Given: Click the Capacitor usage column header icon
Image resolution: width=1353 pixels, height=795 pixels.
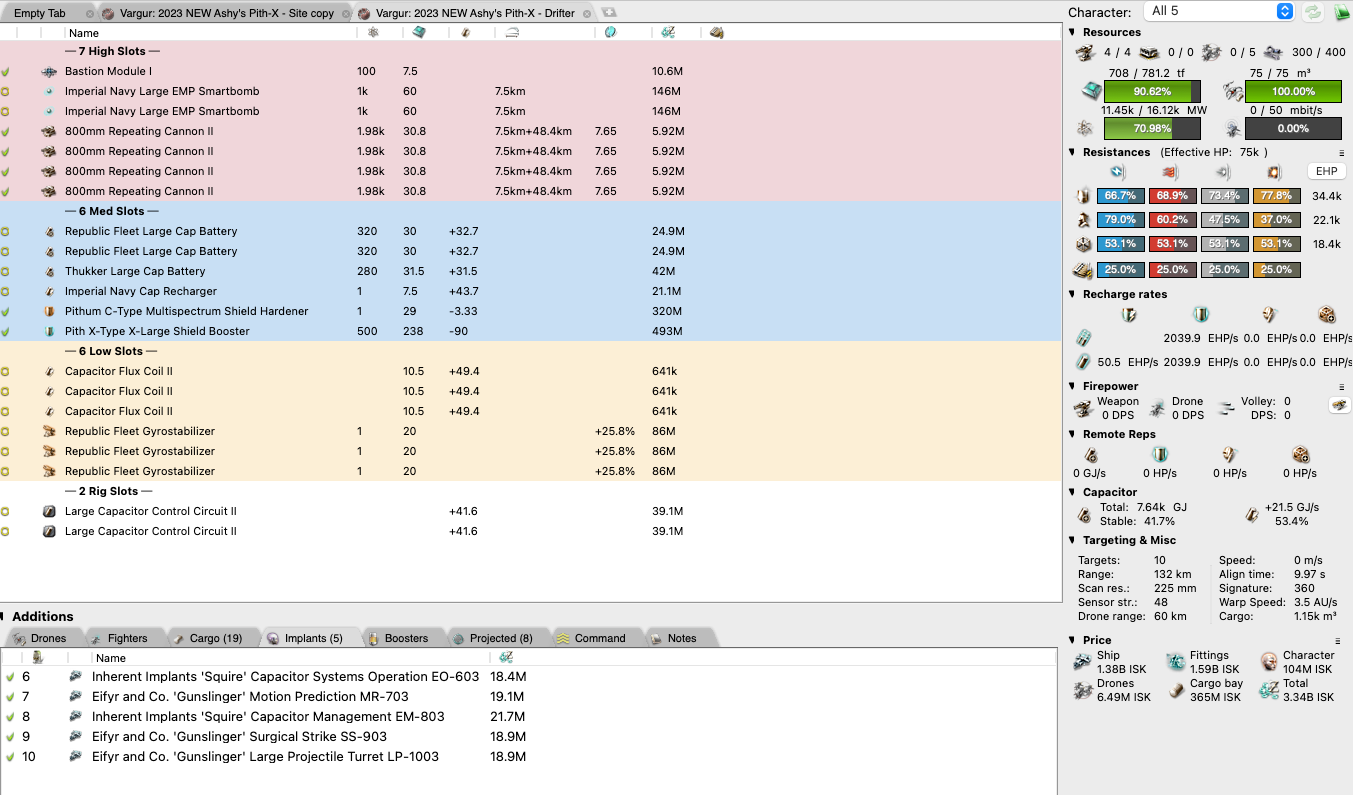Looking at the screenshot, I should tap(465, 33).
